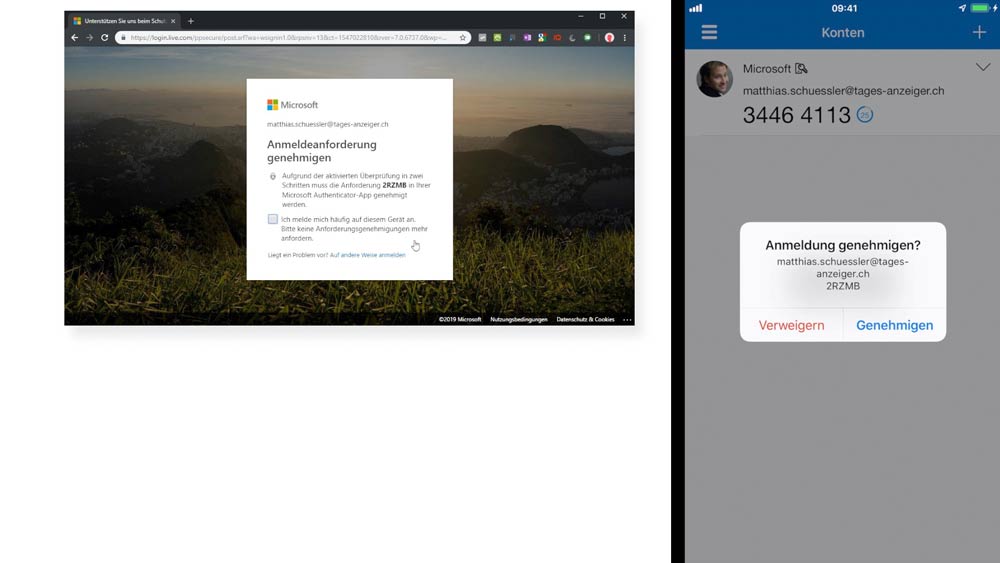Click the shield icon beside verification text

[273, 176]
